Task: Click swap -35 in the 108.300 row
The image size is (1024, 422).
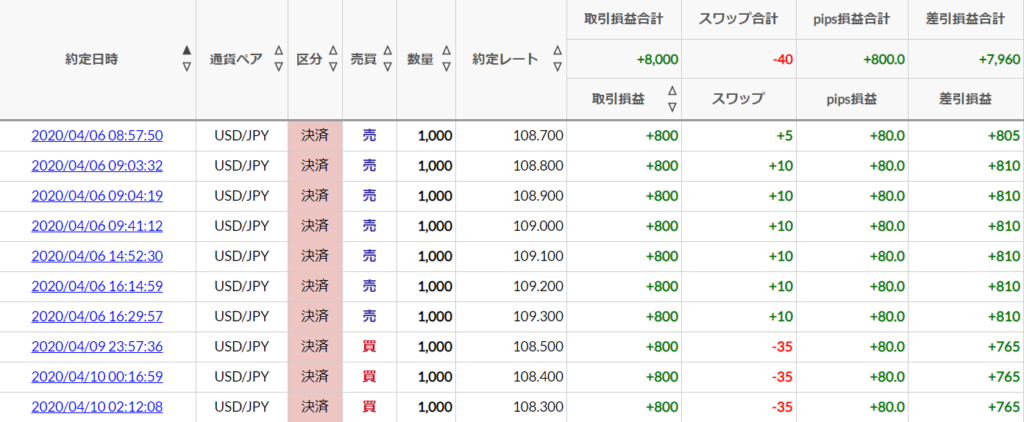Action: click(782, 406)
